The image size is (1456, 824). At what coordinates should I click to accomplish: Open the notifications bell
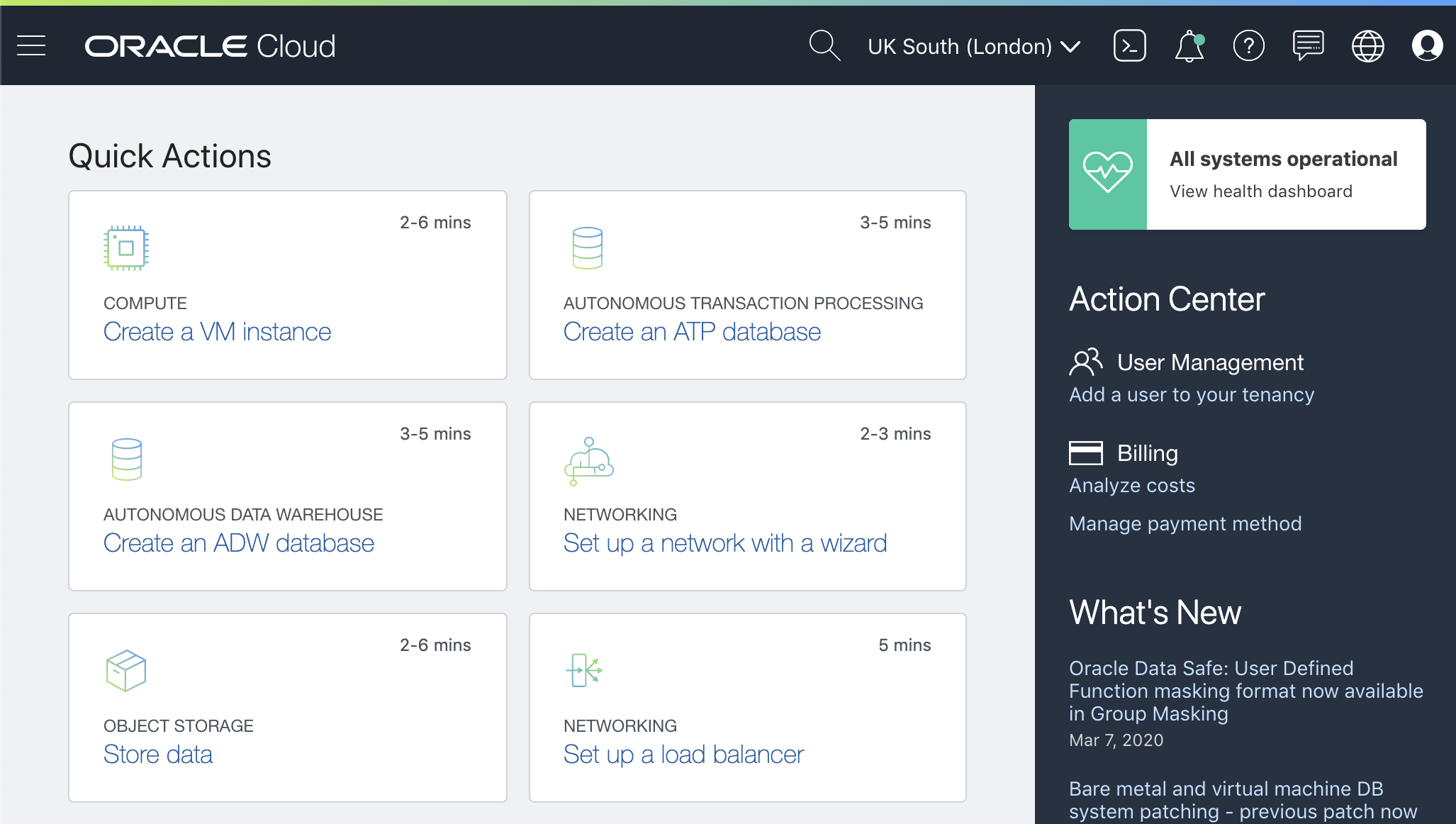[1189, 47]
